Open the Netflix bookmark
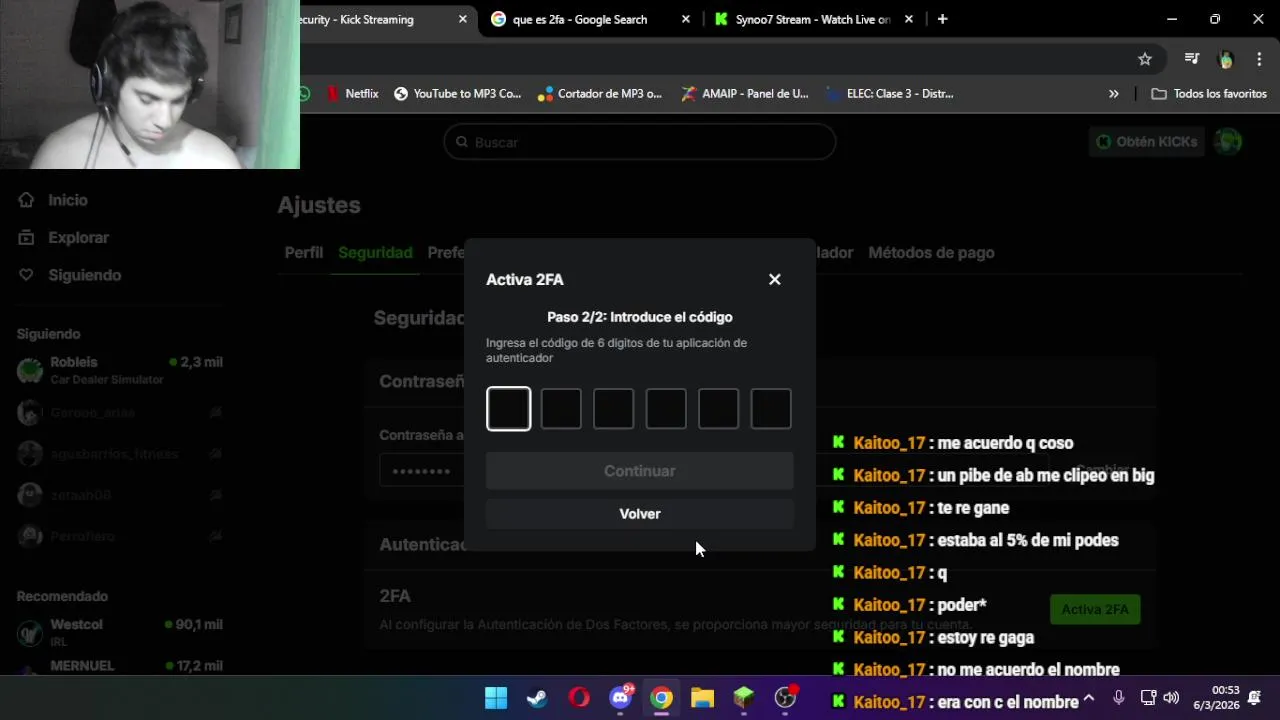 point(352,94)
